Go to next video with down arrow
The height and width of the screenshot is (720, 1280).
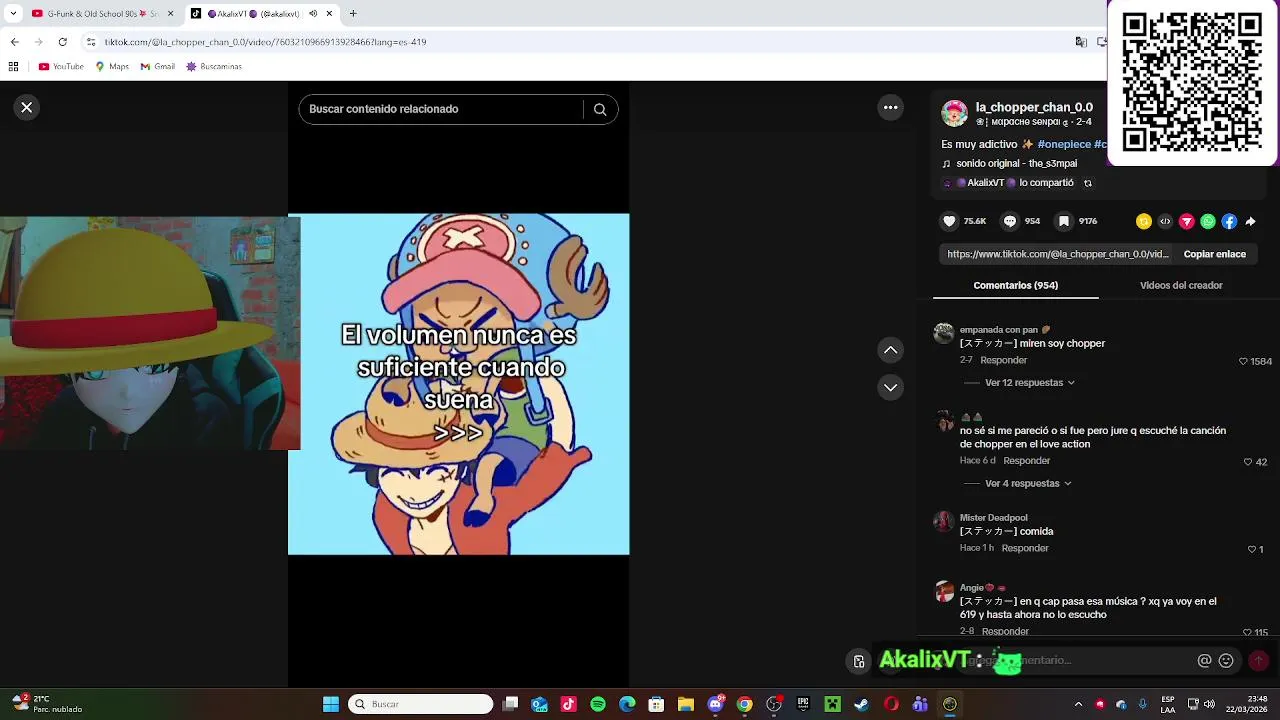click(x=890, y=387)
